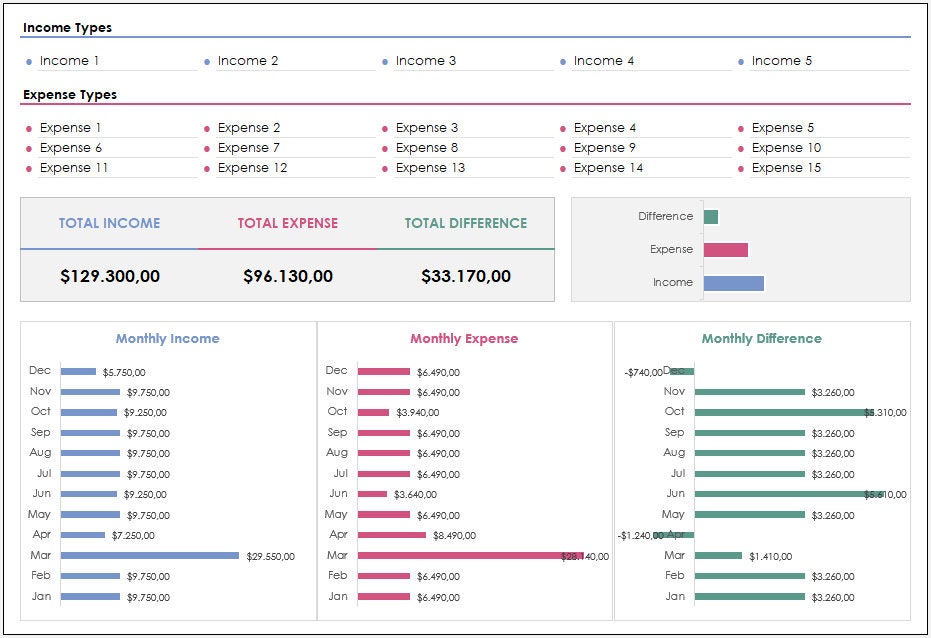The image size is (931, 638).
Task: Select the March bar in Monthly Income
Action: coord(150,556)
